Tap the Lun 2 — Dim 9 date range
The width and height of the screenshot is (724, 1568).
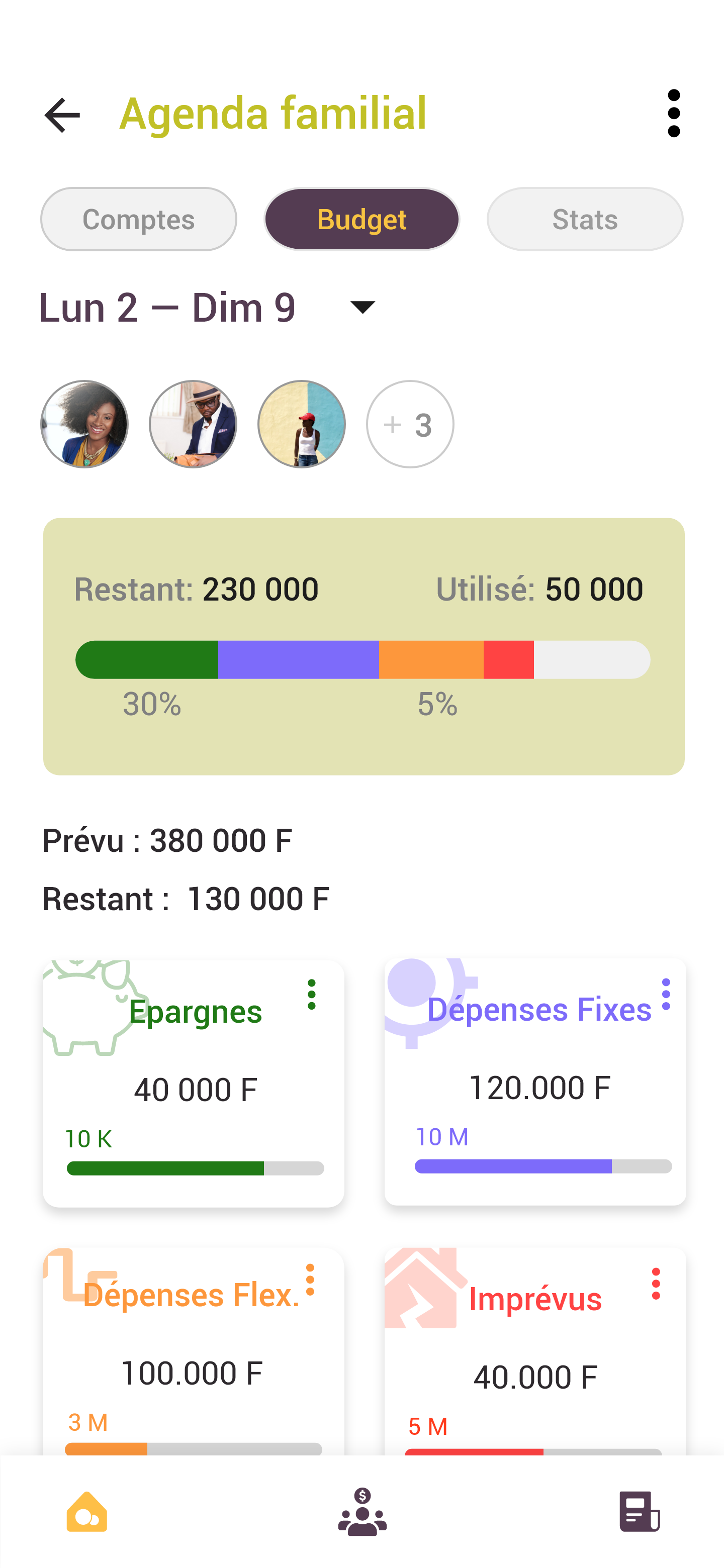point(167,308)
